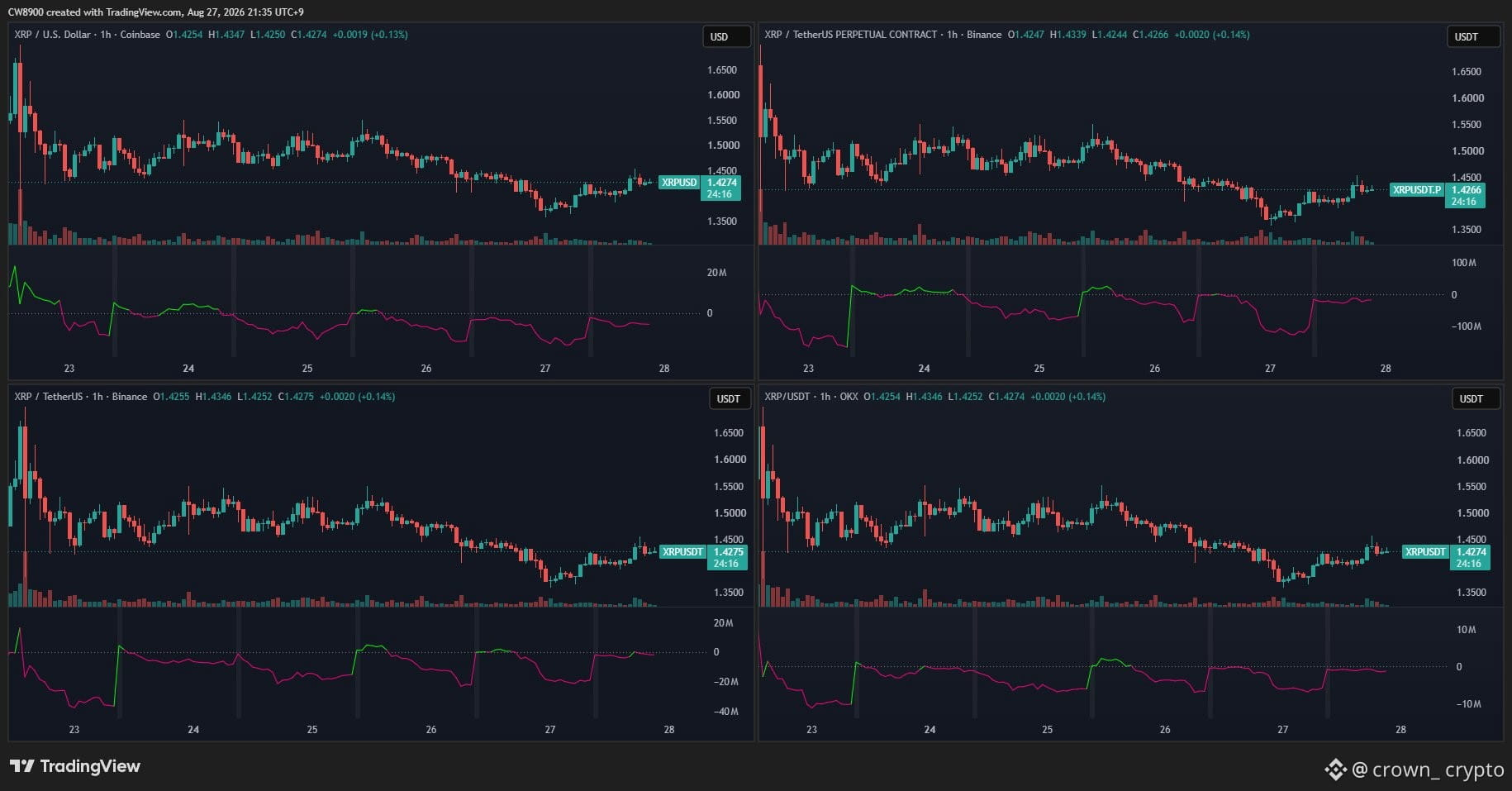Viewport: 1512px width, 791px height.
Task: Click the +0.0020 (+0.14%) change value on the OKX chart
Action: coord(1067,397)
